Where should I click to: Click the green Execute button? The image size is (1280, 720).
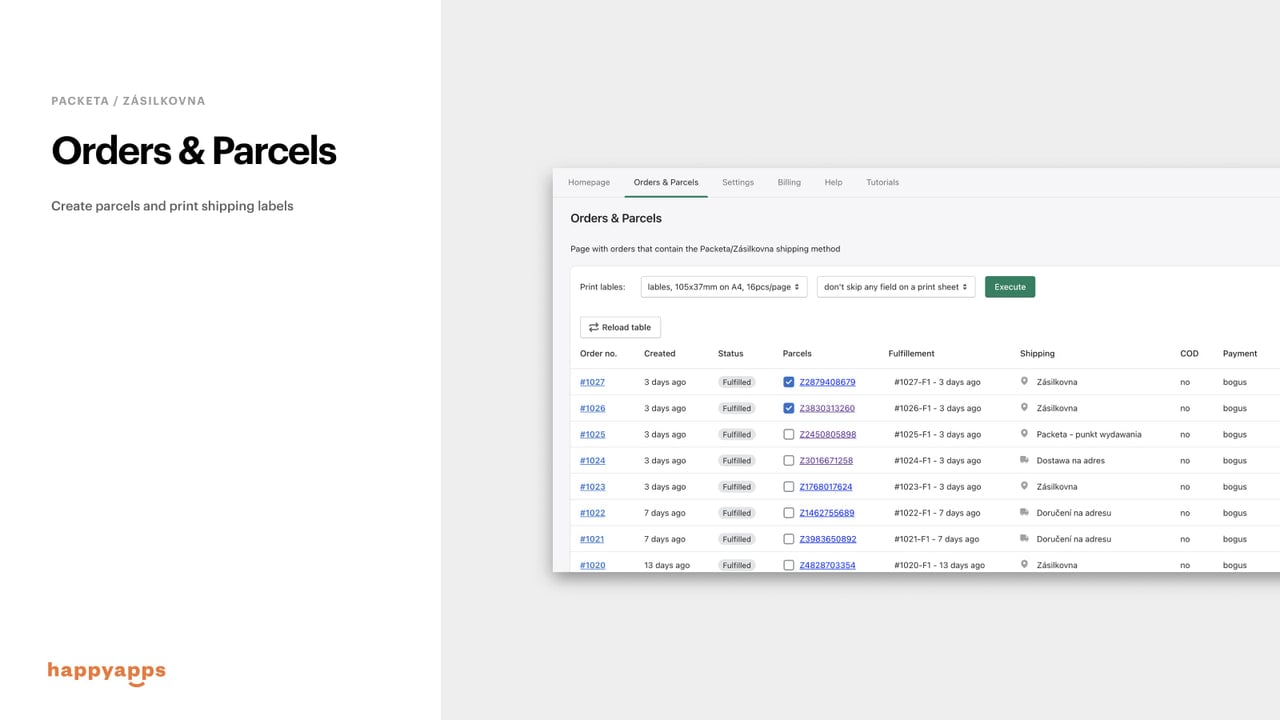point(1010,287)
